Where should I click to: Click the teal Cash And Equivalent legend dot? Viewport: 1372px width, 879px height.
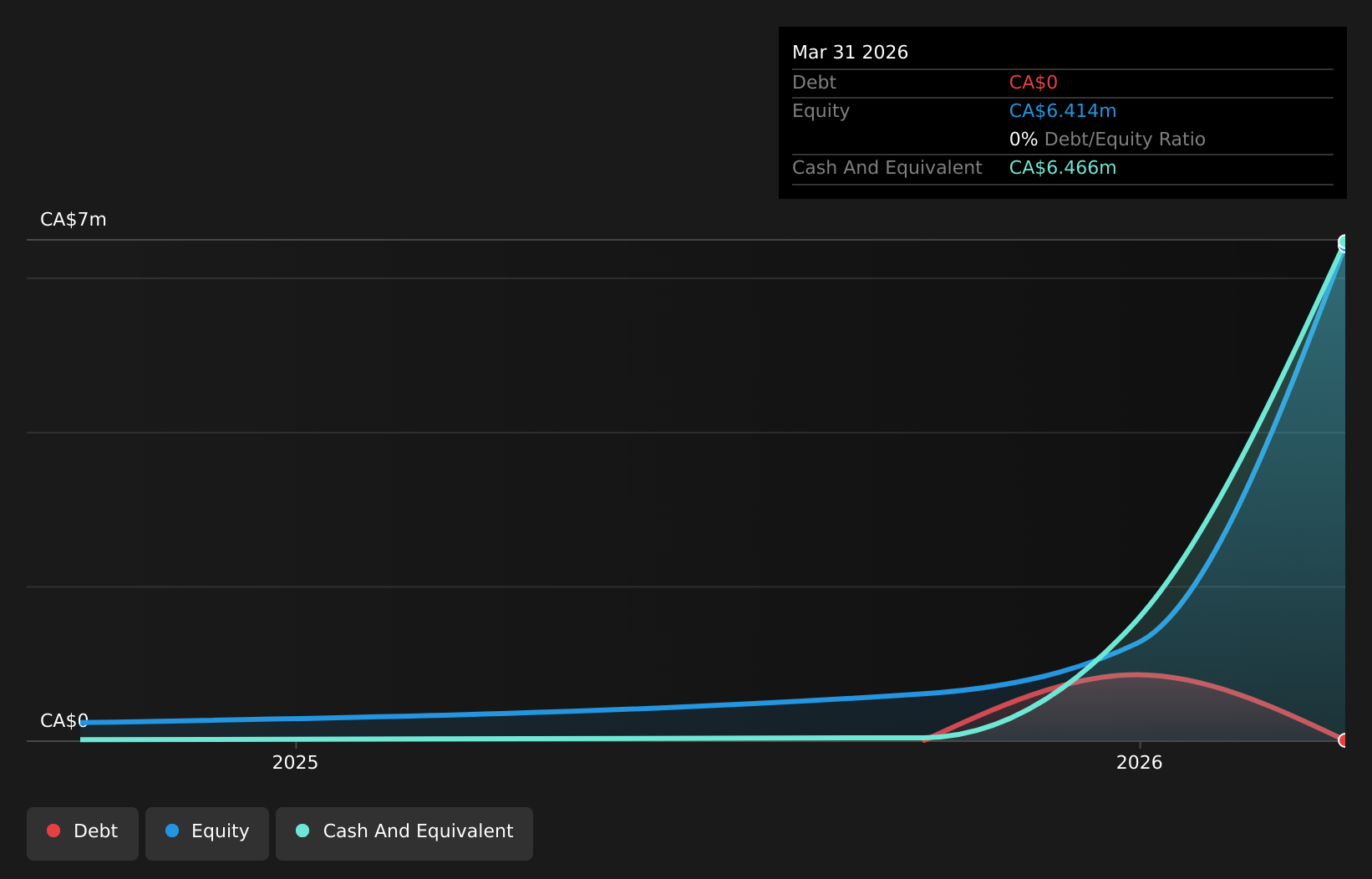pos(302,831)
